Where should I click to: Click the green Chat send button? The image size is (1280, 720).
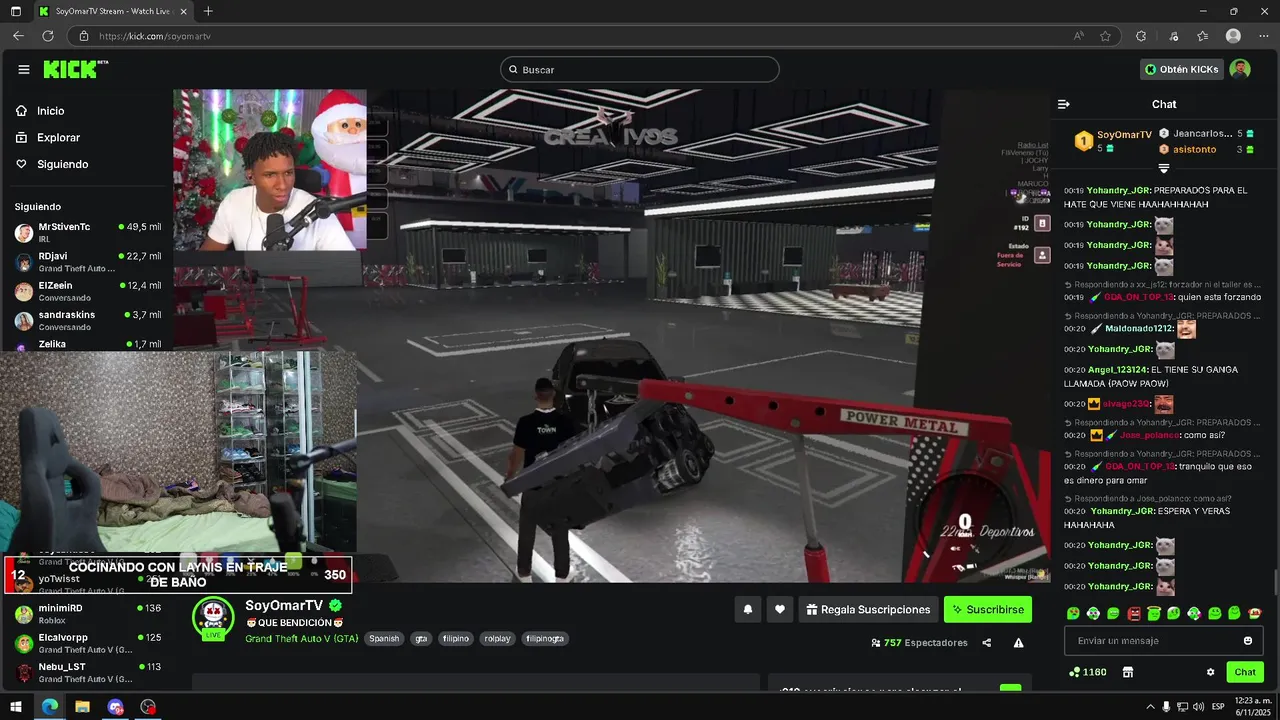(1245, 672)
